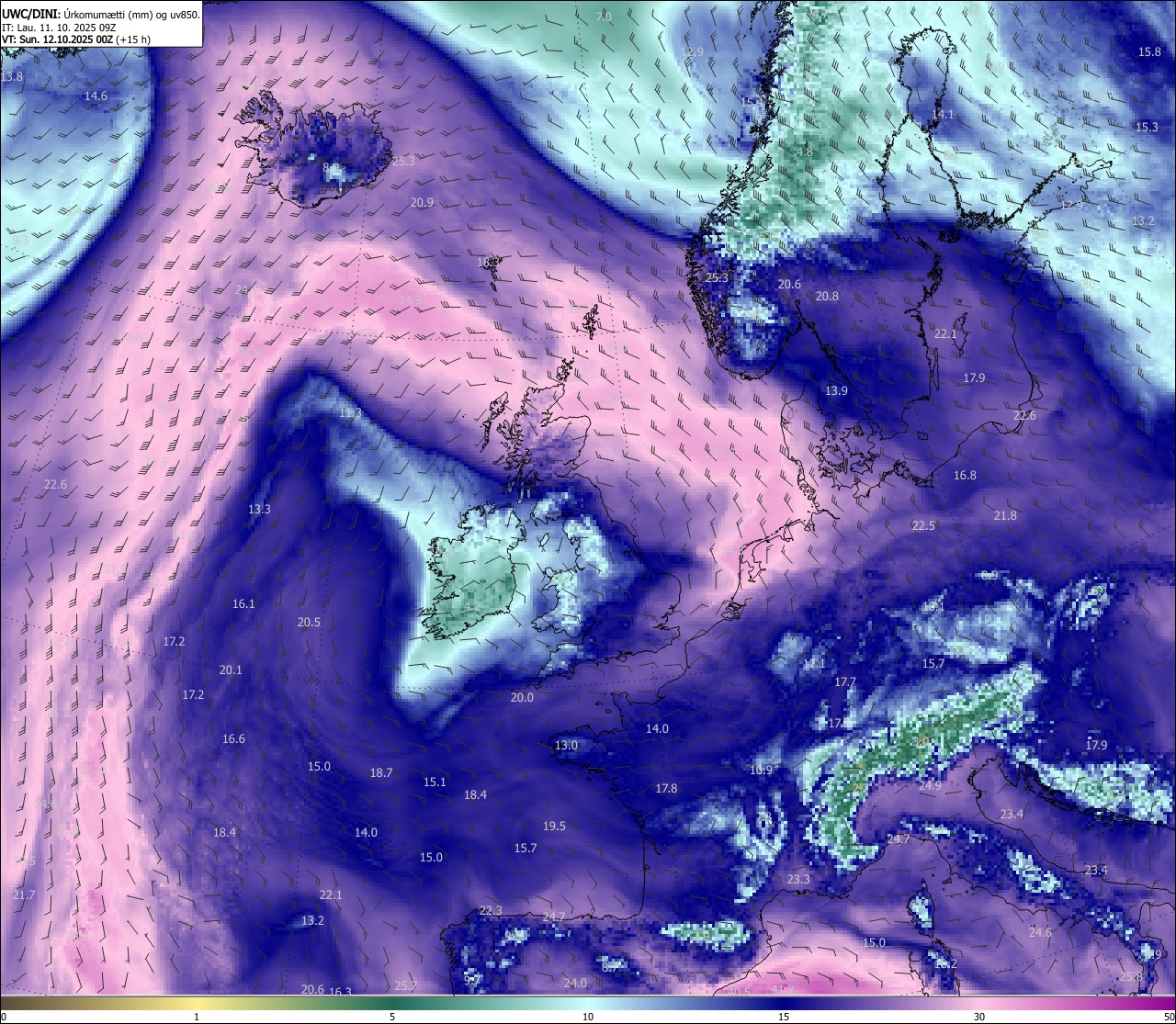
Task: Click the 22.5 value label
Action: [923, 526]
